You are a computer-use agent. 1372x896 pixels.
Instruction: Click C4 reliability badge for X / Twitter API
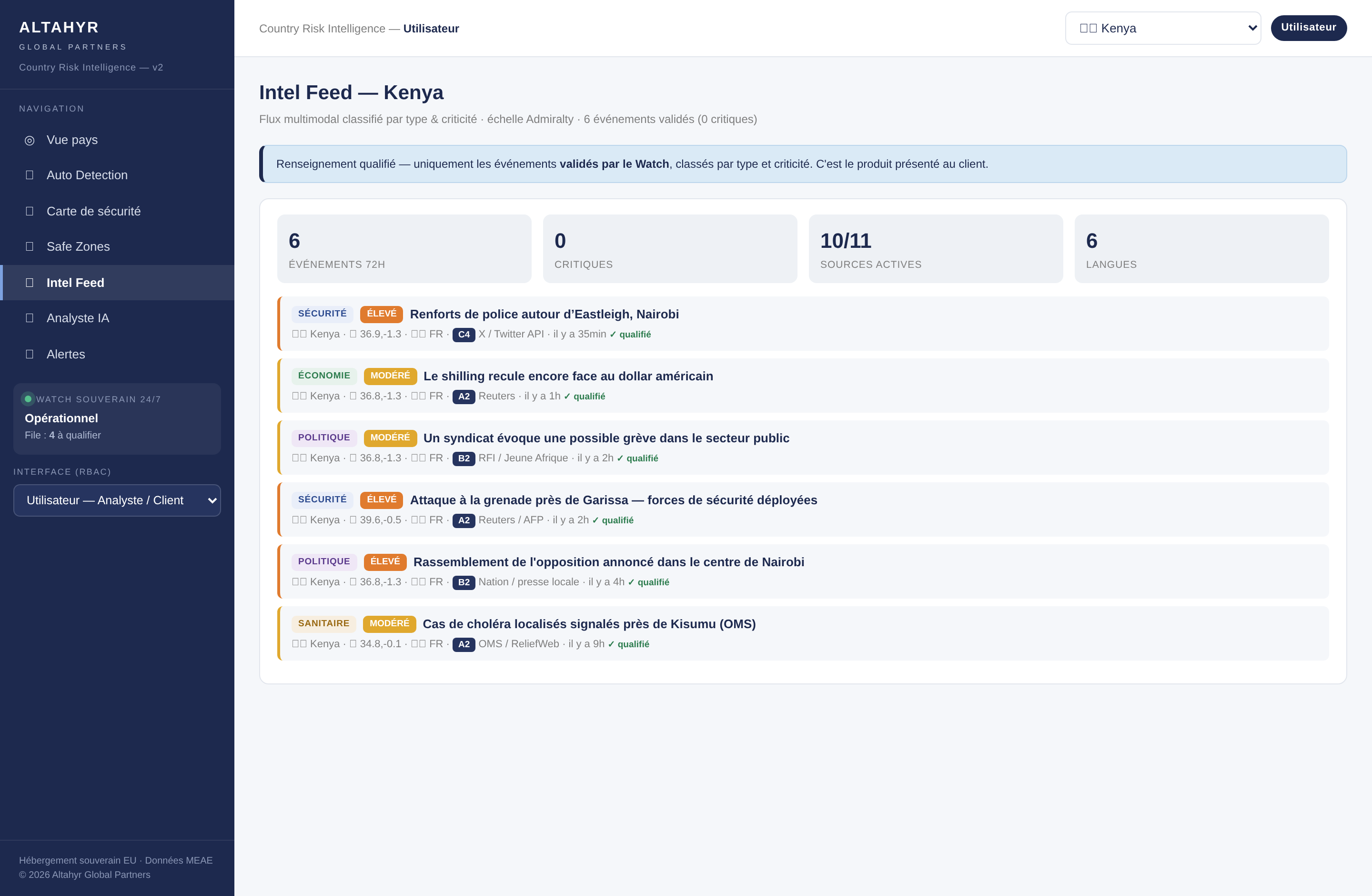pyautogui.click(x=464, y=335)
